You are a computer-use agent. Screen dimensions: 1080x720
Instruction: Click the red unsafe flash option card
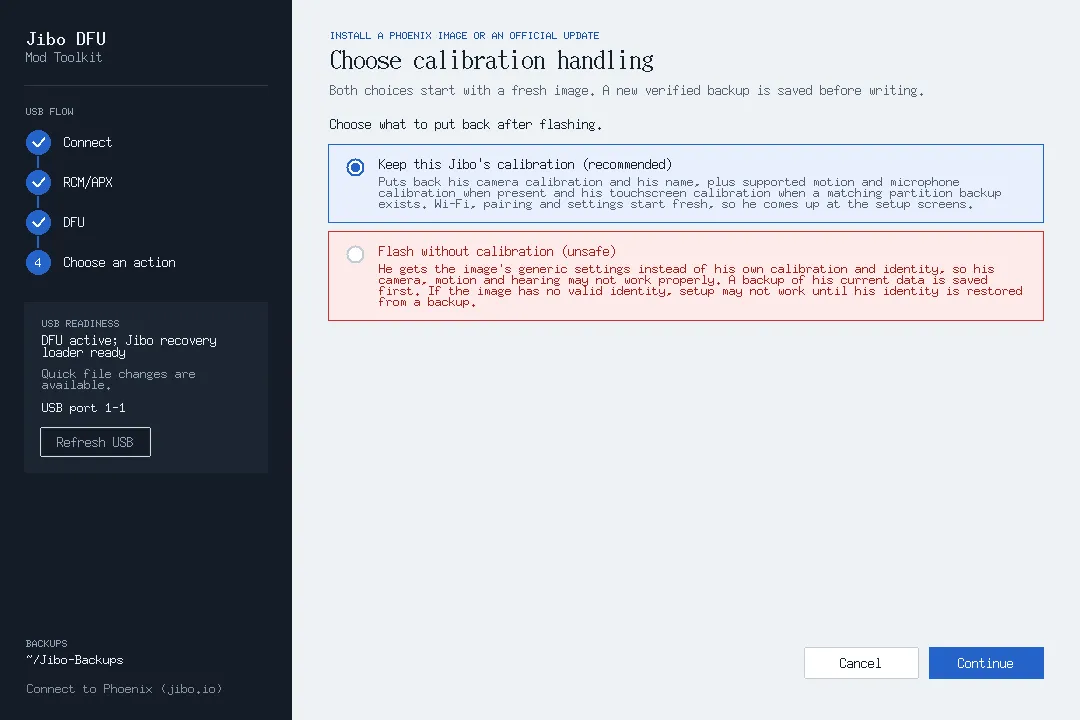point(686,276)
